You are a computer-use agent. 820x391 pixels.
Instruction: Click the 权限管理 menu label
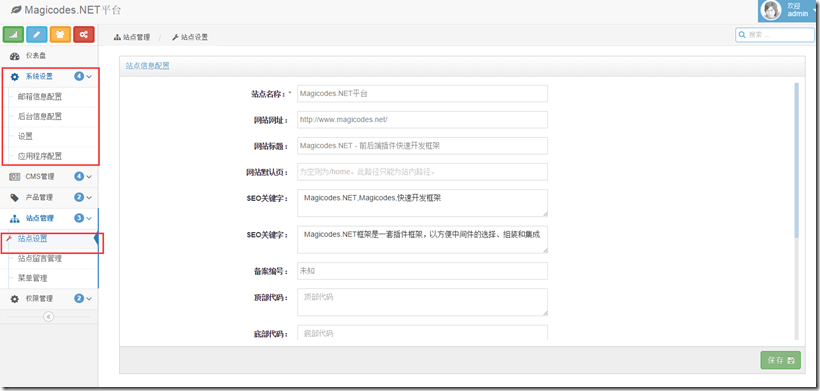point(39,299)
